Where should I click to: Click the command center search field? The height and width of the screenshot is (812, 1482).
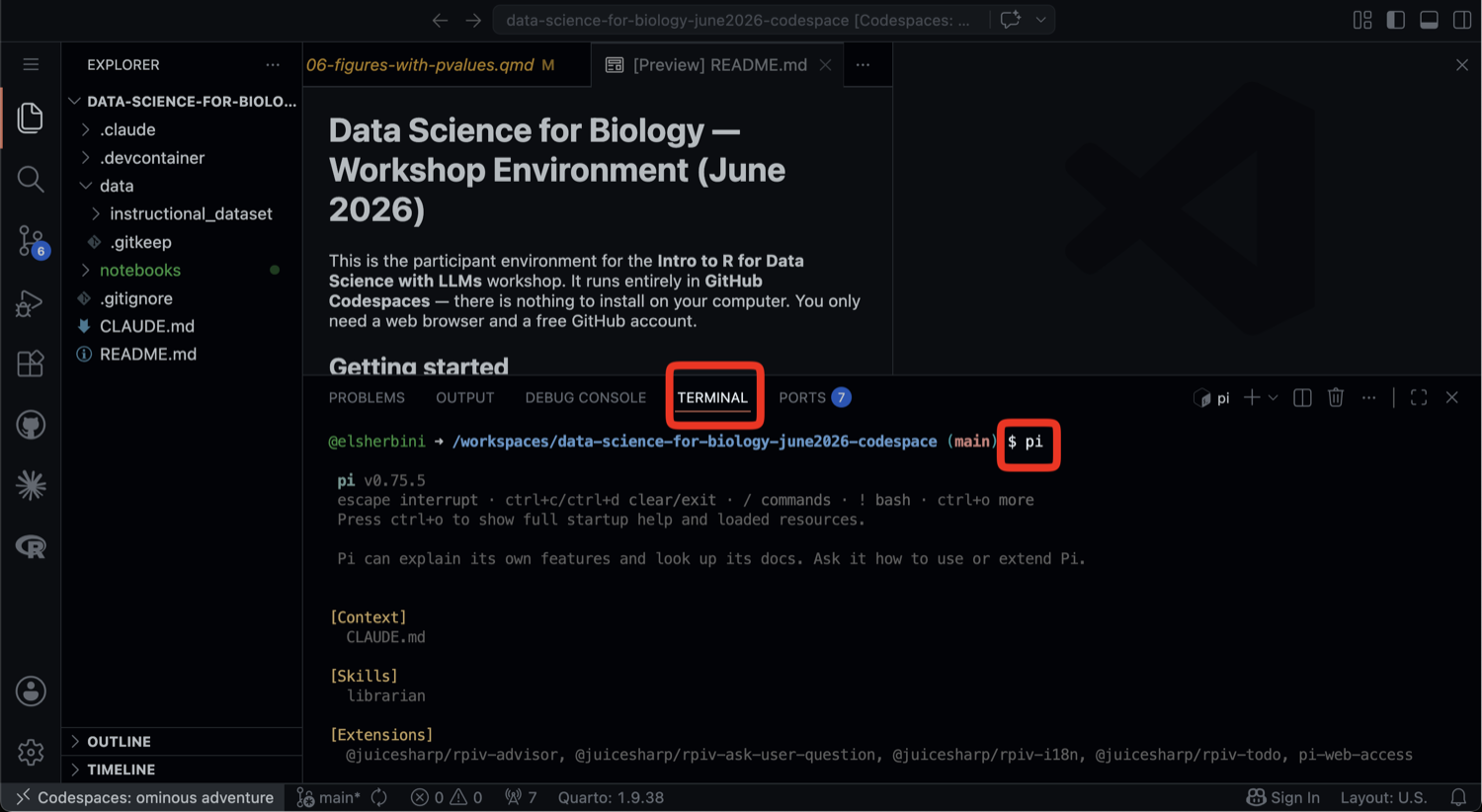tap(739, 20)
